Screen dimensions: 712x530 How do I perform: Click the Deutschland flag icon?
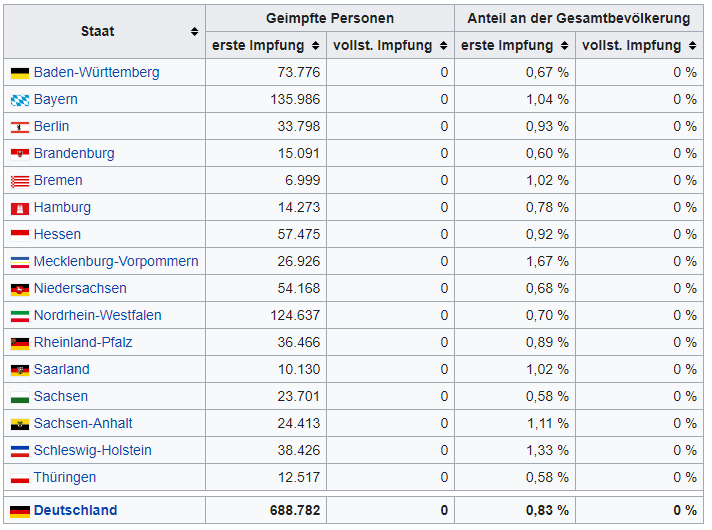(20, 511)
